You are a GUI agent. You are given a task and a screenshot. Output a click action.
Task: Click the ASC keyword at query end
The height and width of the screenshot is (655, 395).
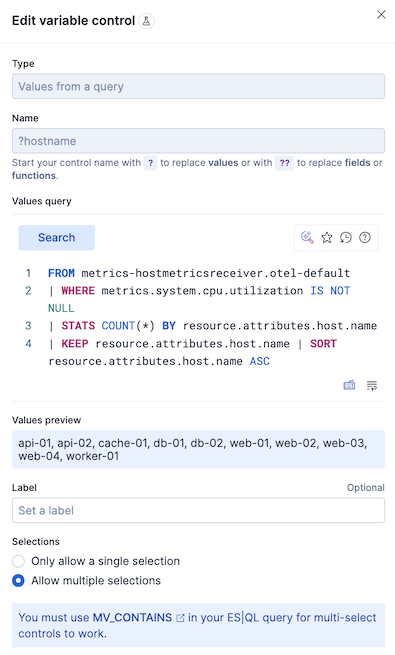coord(260,361)
